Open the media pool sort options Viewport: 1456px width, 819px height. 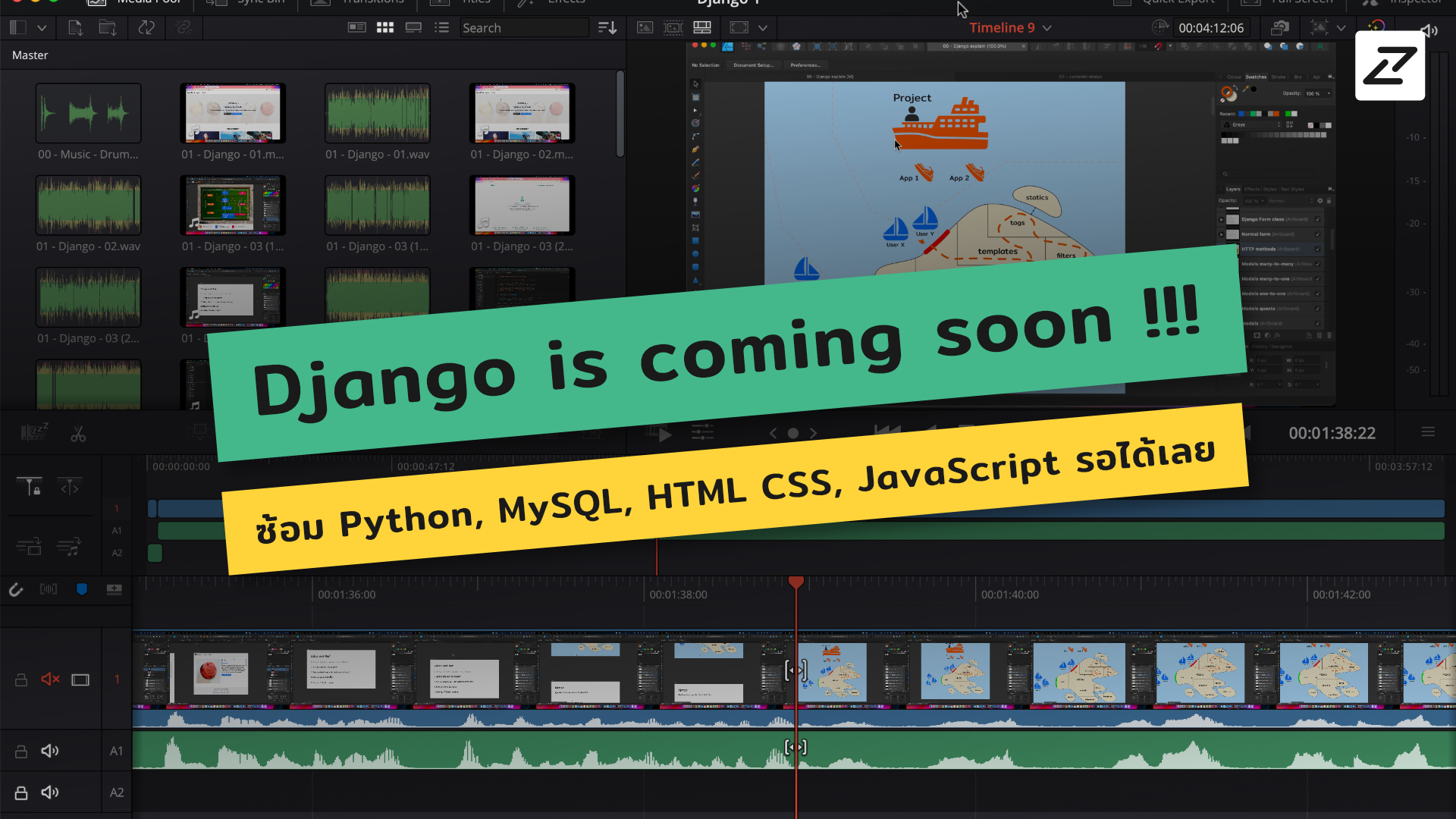click(x=607, y=28)
